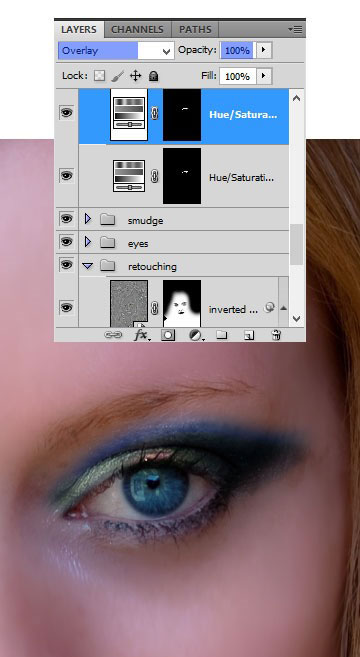Image resolution: width=360 pixels, height=657 pixels.
Task: Hide the smudge group
Action: tap(66, 219)
